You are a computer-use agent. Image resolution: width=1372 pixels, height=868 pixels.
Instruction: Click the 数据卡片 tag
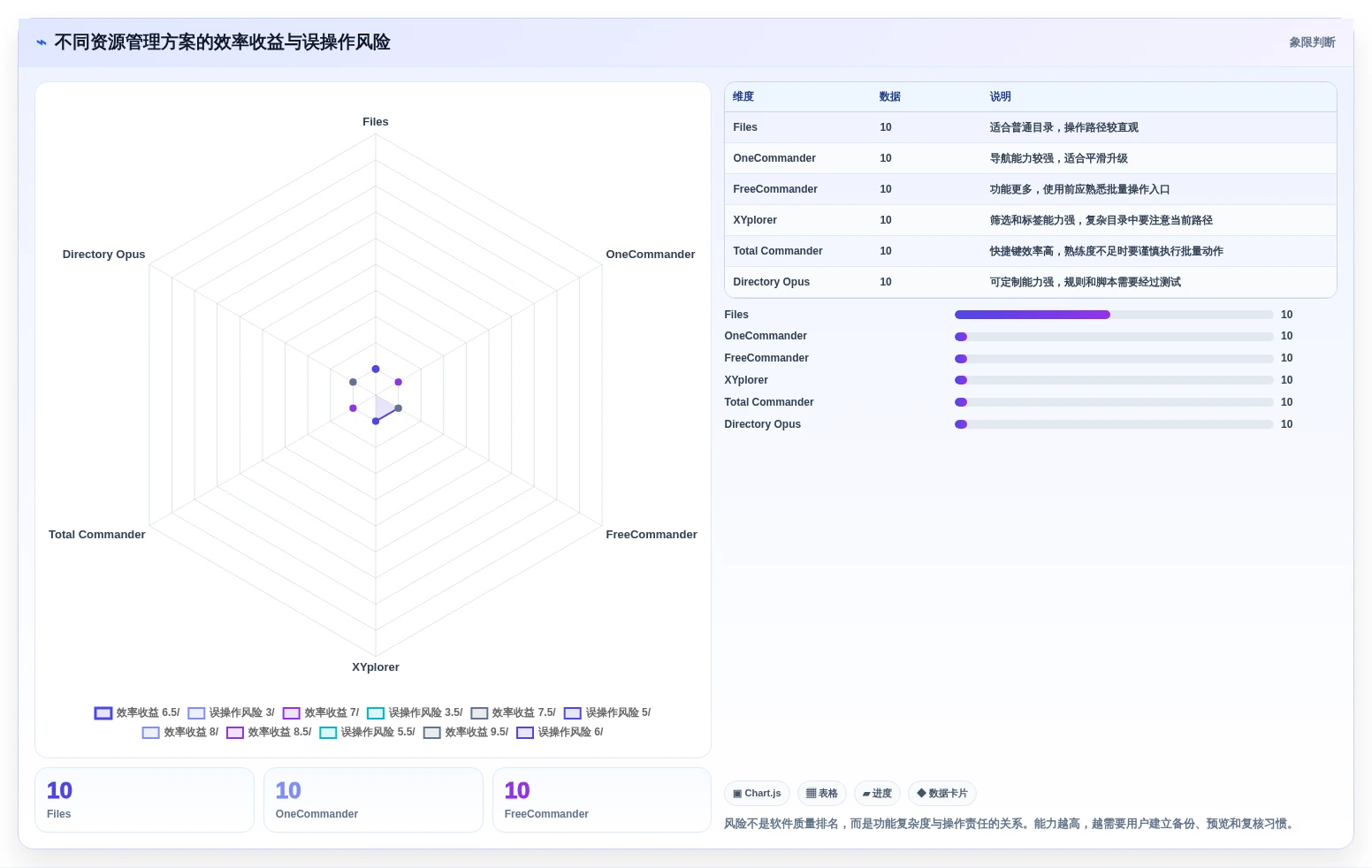pos(941,794)
